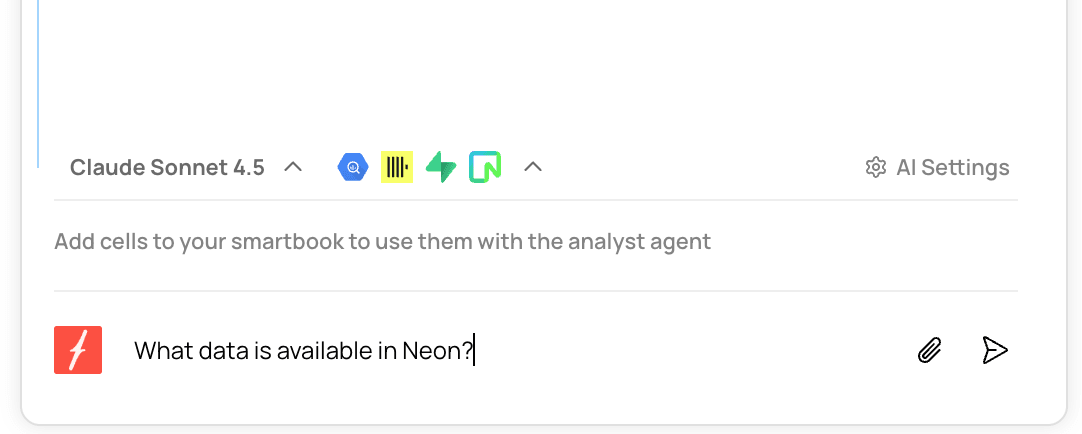Focus the prompt input after the question mark
1082x434 pixels.
[600, 351]
